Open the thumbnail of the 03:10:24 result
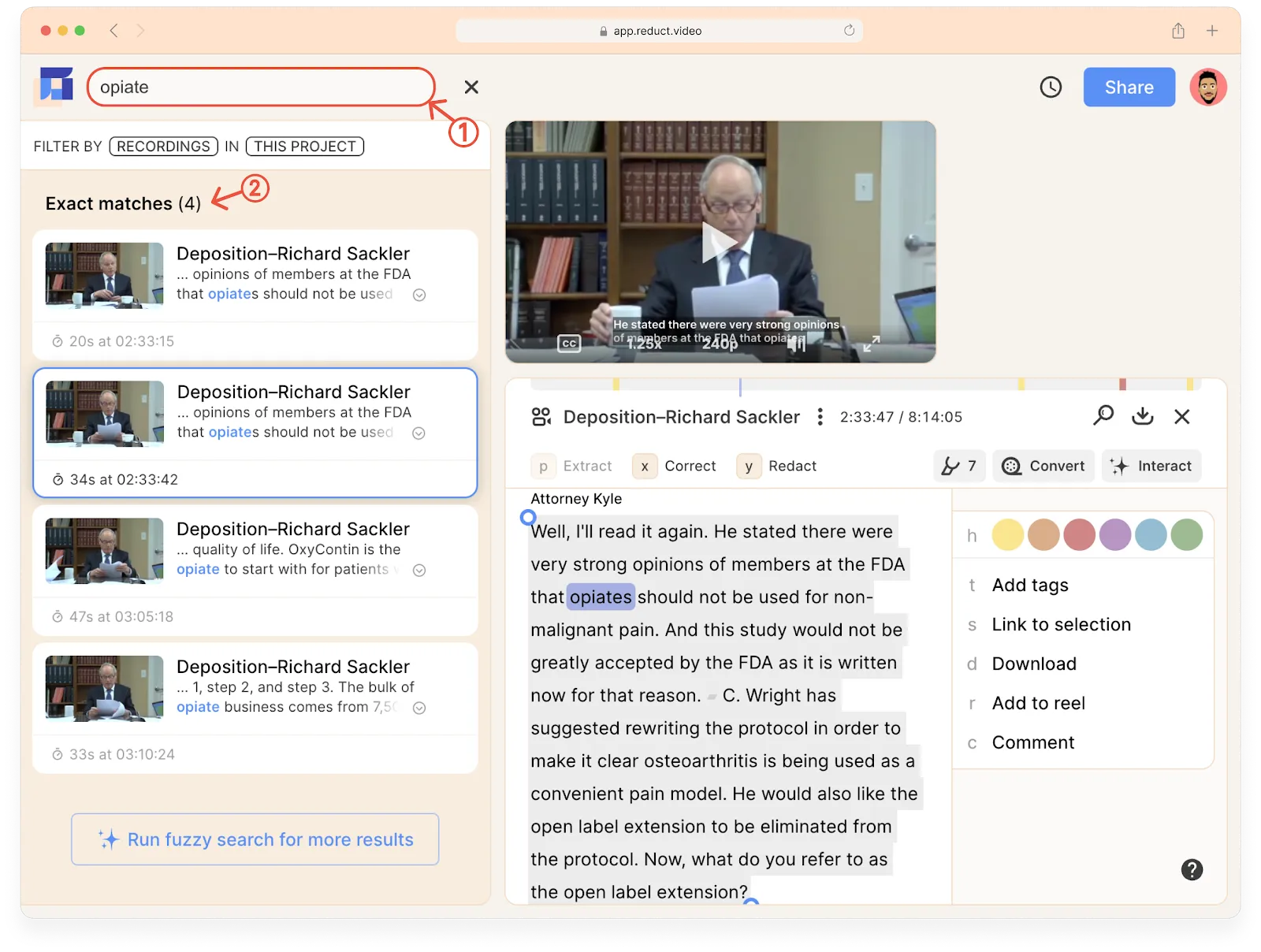The image size is (1261, 952). click(x=104, y=688)
